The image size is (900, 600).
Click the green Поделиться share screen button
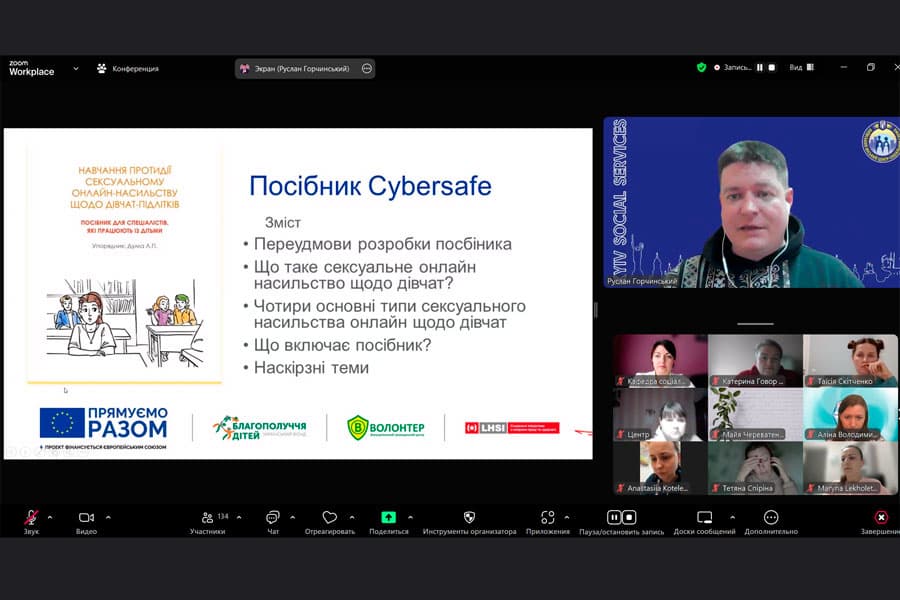point(388,517)
